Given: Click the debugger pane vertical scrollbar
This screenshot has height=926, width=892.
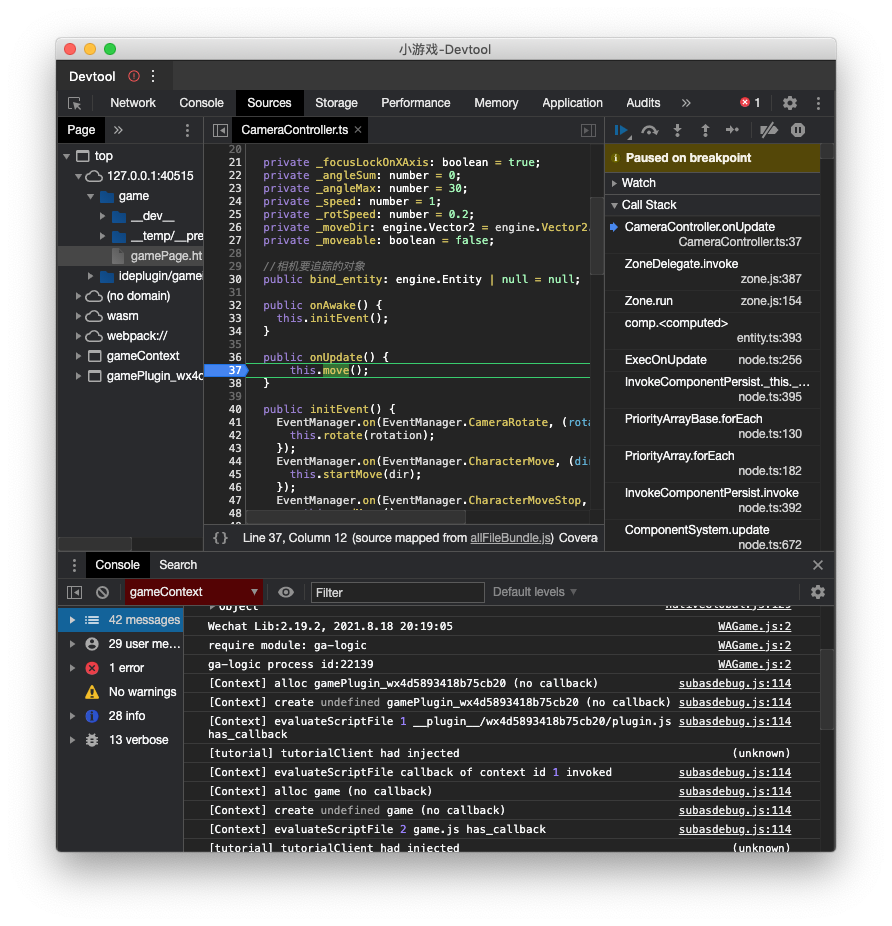Looking at the screenshot, I should pos(828,151).
